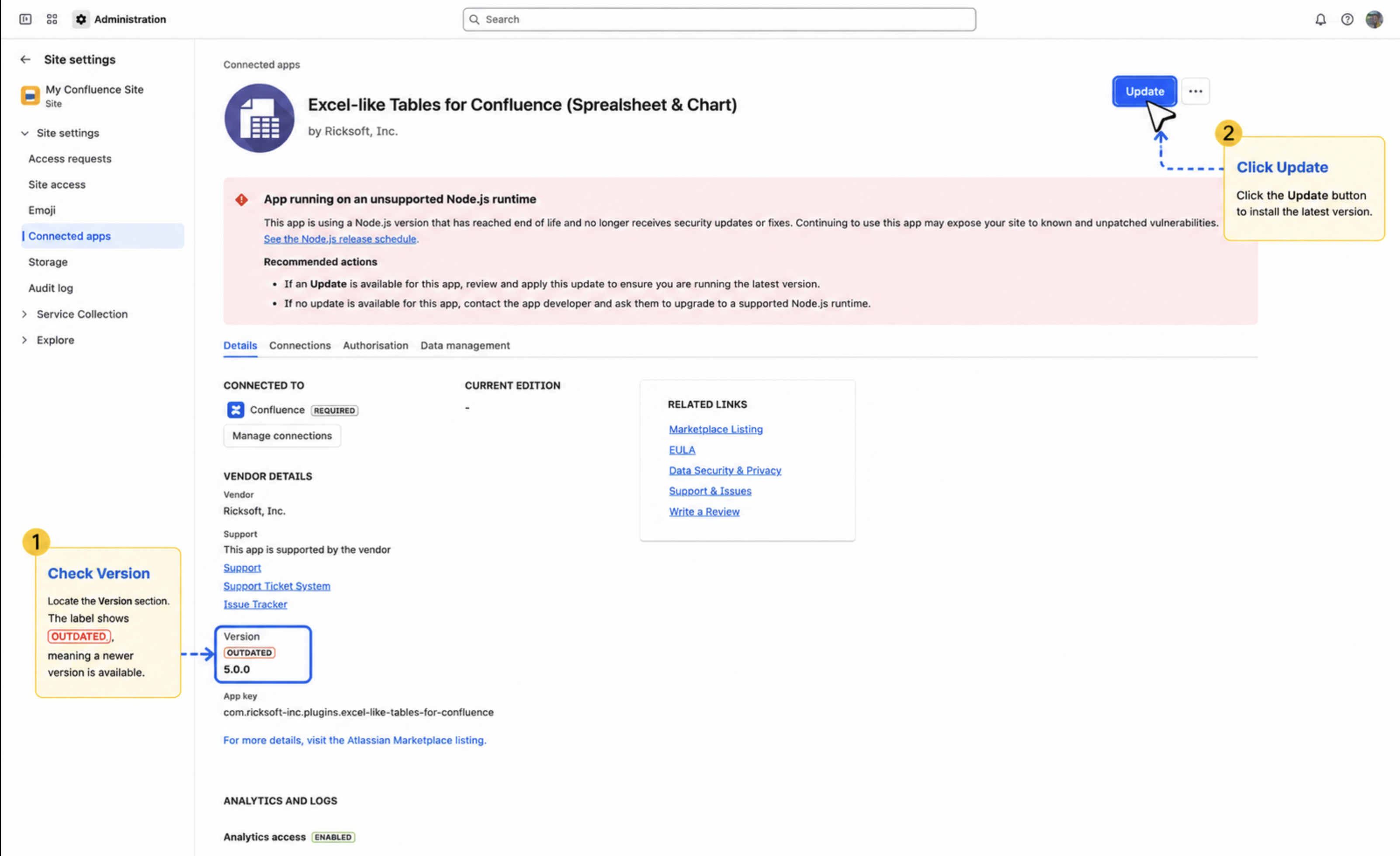Open the Data management tab
This screenshot has width=1400, height=856.
click(465, 345)
